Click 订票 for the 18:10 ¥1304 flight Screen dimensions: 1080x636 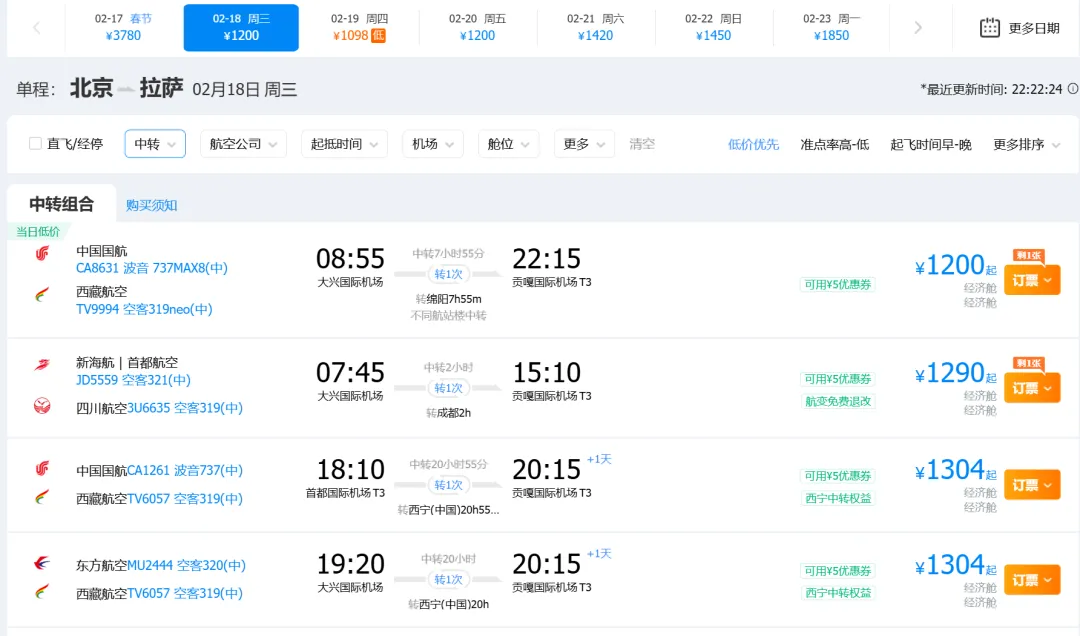[x=1032, y=485]
